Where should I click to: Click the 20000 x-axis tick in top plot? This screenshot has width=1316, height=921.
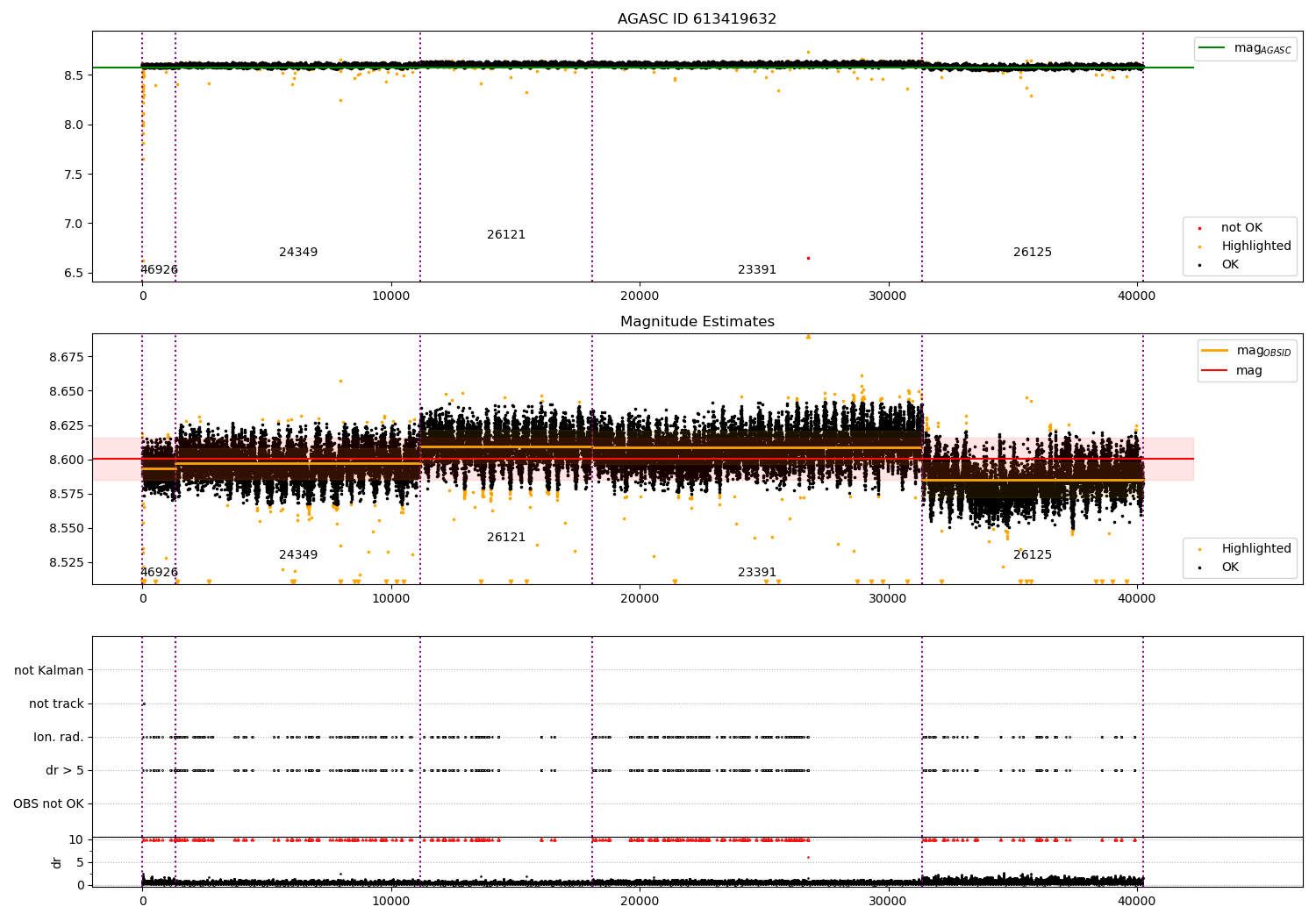(x=640, y=296)
